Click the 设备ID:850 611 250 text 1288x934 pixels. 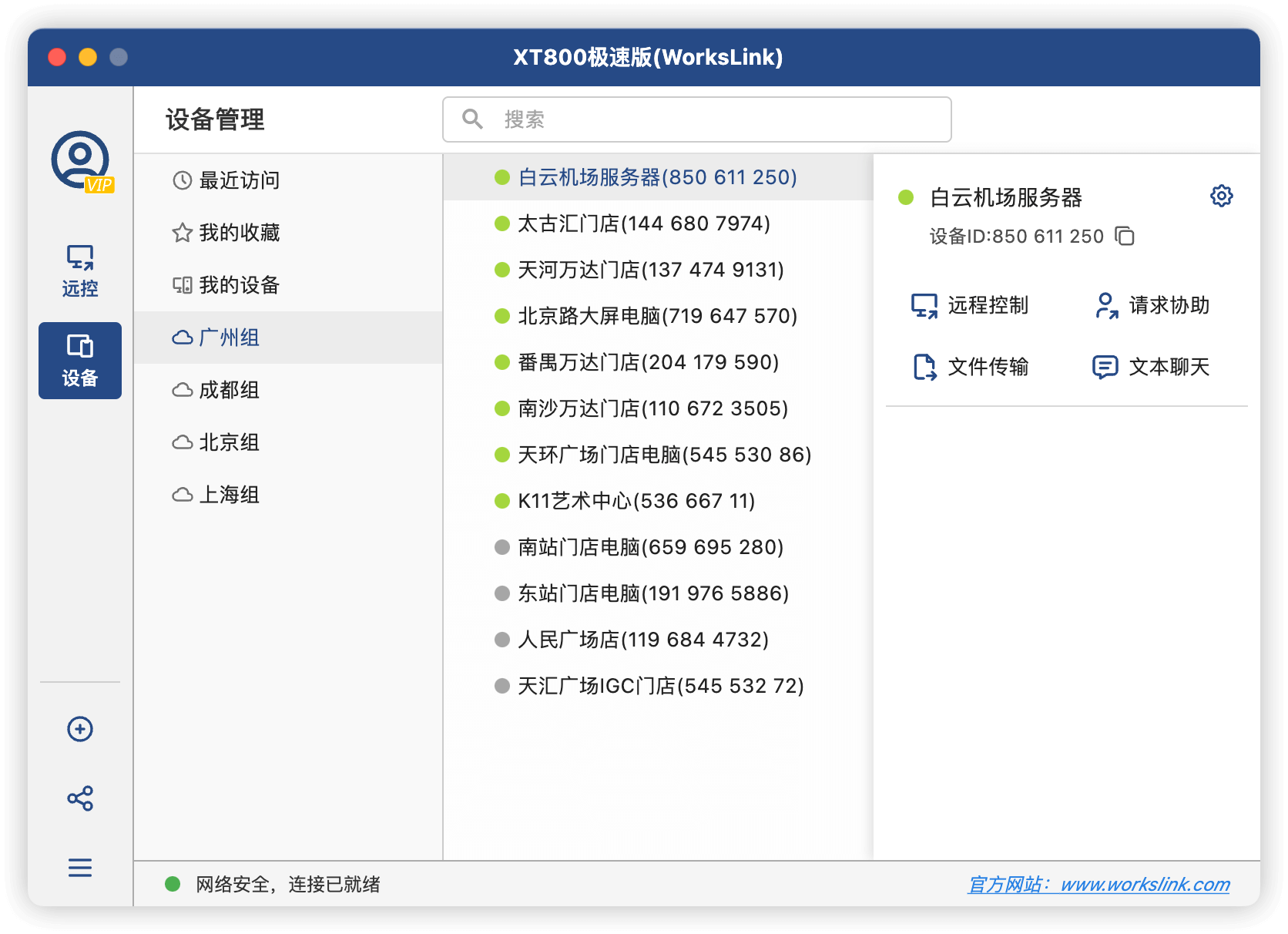[1017, 236]
